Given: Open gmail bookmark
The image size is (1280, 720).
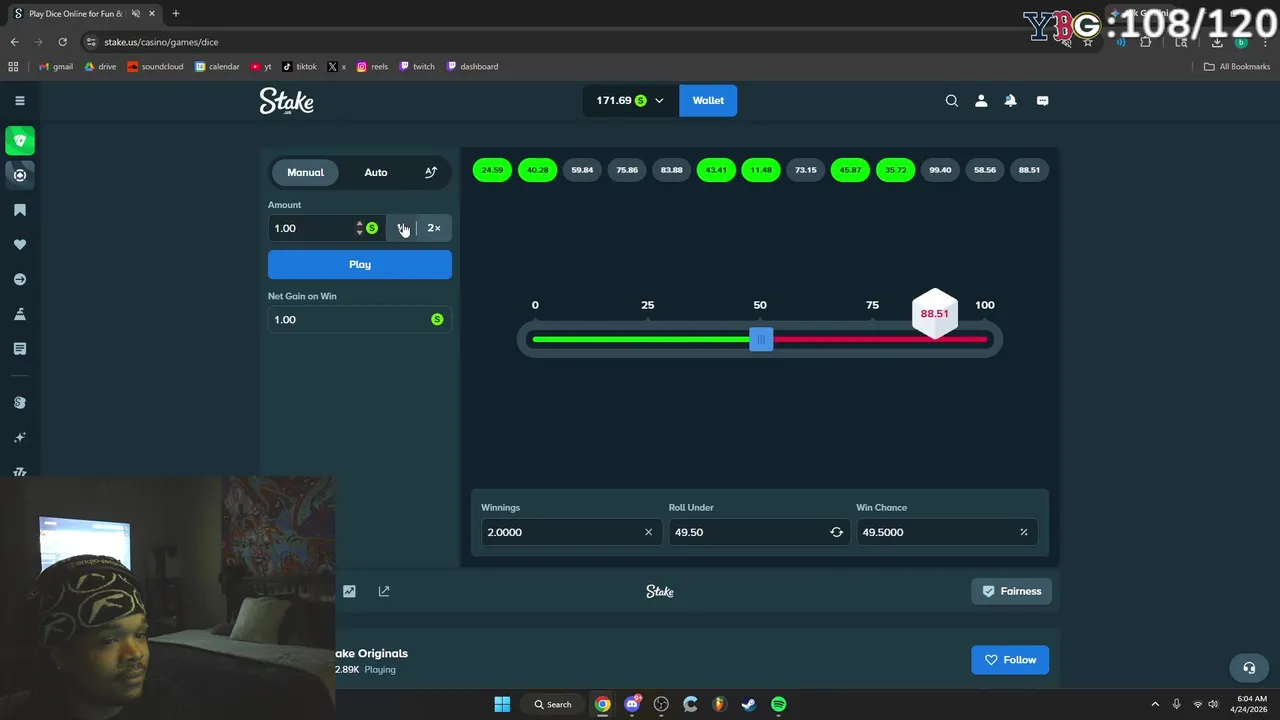Looking at the screenshot, I should point(56,67).
